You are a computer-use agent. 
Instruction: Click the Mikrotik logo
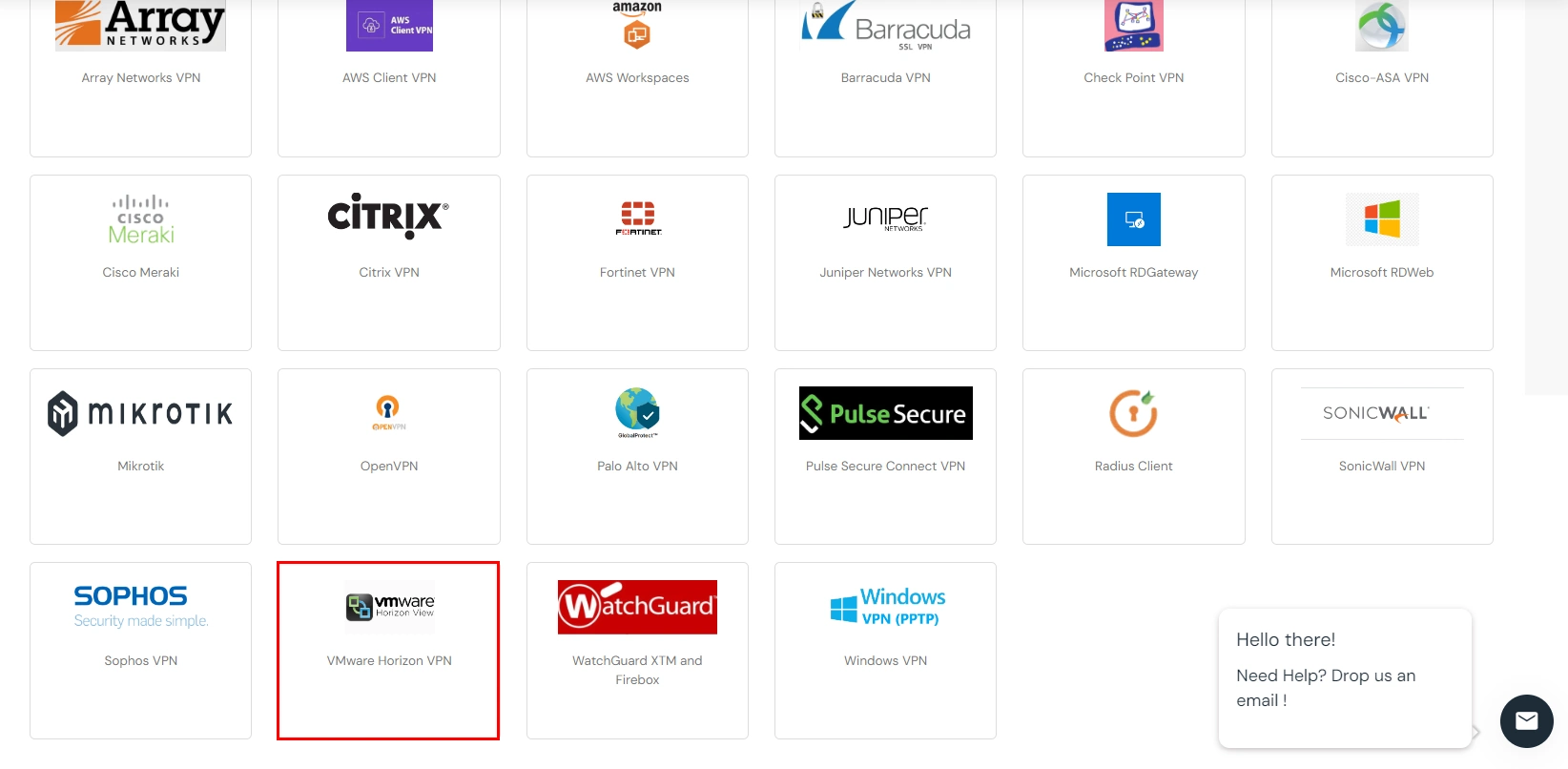(140, 413)
